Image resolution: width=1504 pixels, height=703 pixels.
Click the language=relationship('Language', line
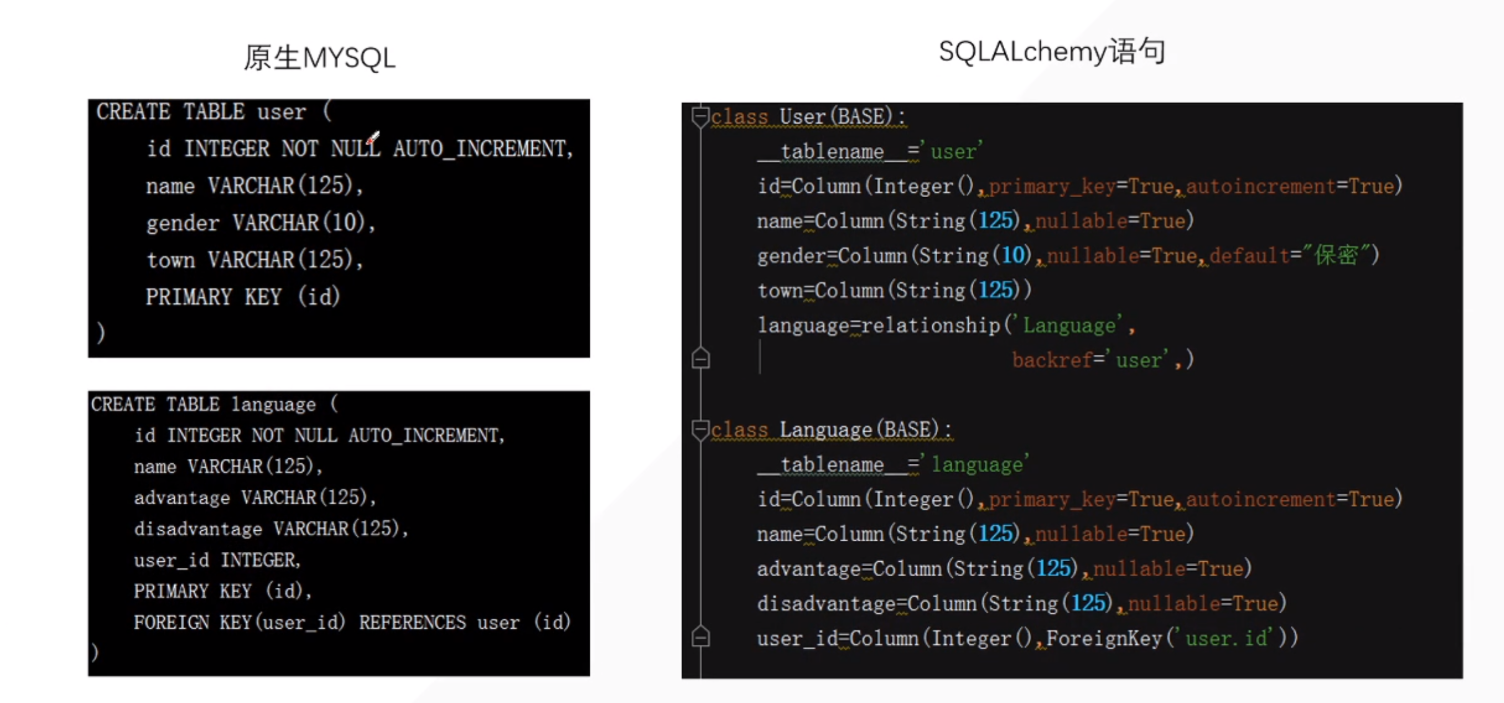pyautogui.click(x=947, y=326)
